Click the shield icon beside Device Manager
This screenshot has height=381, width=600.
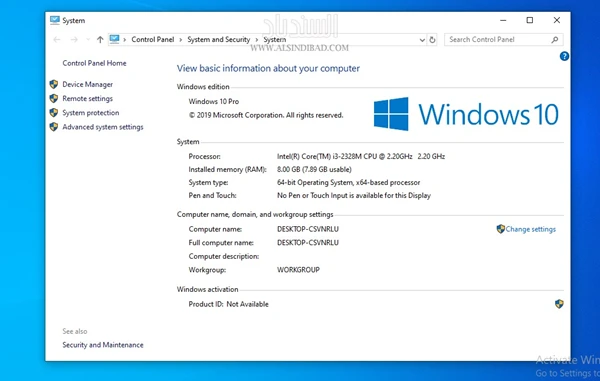coord(54,84)
